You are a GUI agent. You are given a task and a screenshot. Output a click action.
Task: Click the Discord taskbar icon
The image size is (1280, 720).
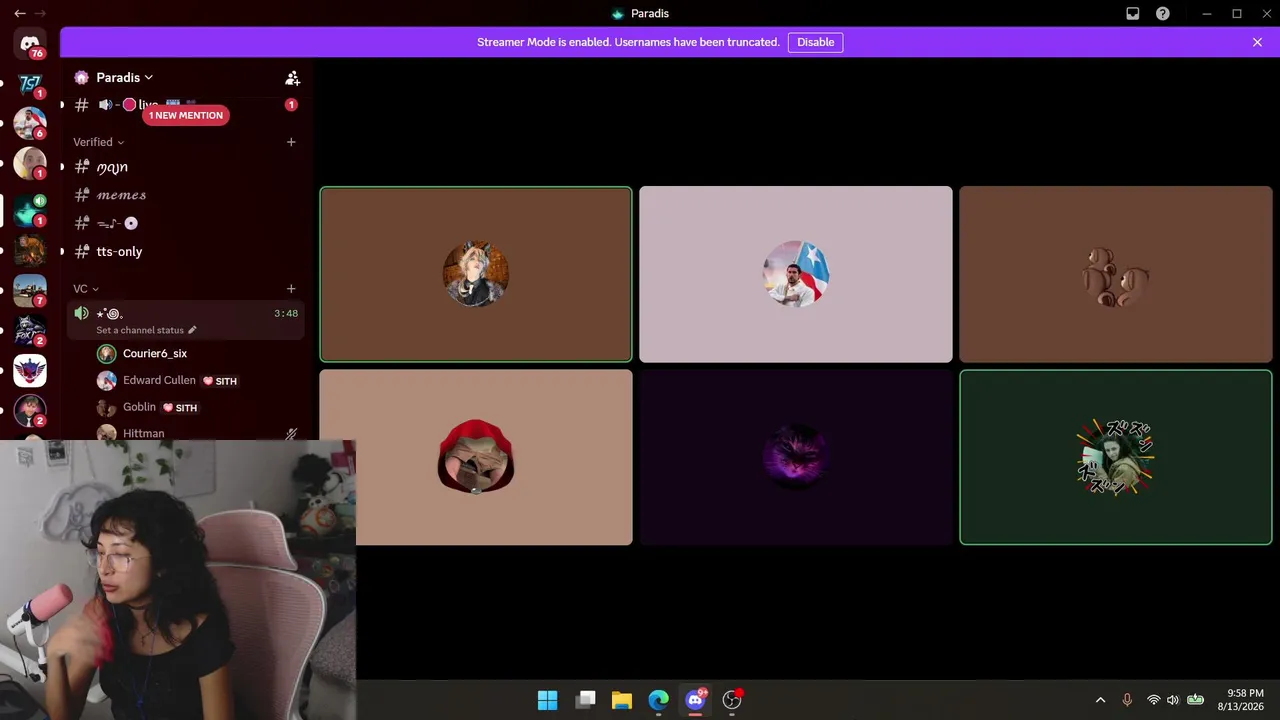tap(695, 700)
